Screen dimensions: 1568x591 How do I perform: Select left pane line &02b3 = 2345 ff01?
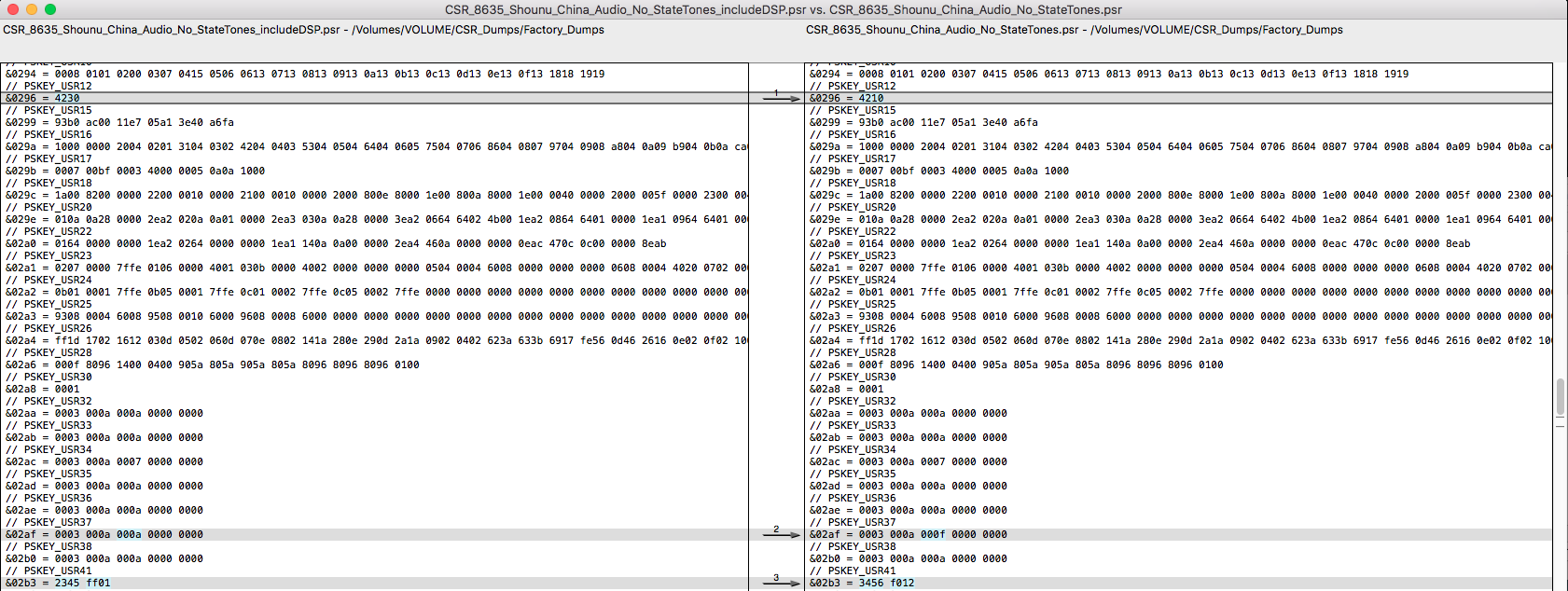point(58,583)
